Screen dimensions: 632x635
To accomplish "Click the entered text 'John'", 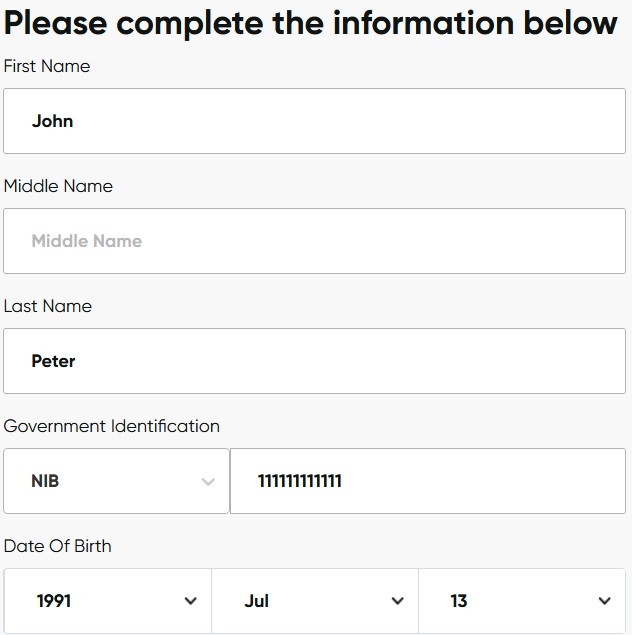I will pos(53,121).
